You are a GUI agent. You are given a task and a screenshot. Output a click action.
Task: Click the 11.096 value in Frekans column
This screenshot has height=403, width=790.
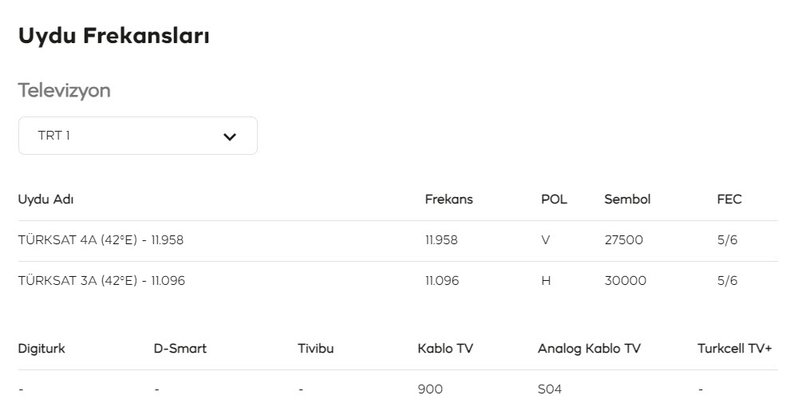pyautogui.click(x=441, y=281)
